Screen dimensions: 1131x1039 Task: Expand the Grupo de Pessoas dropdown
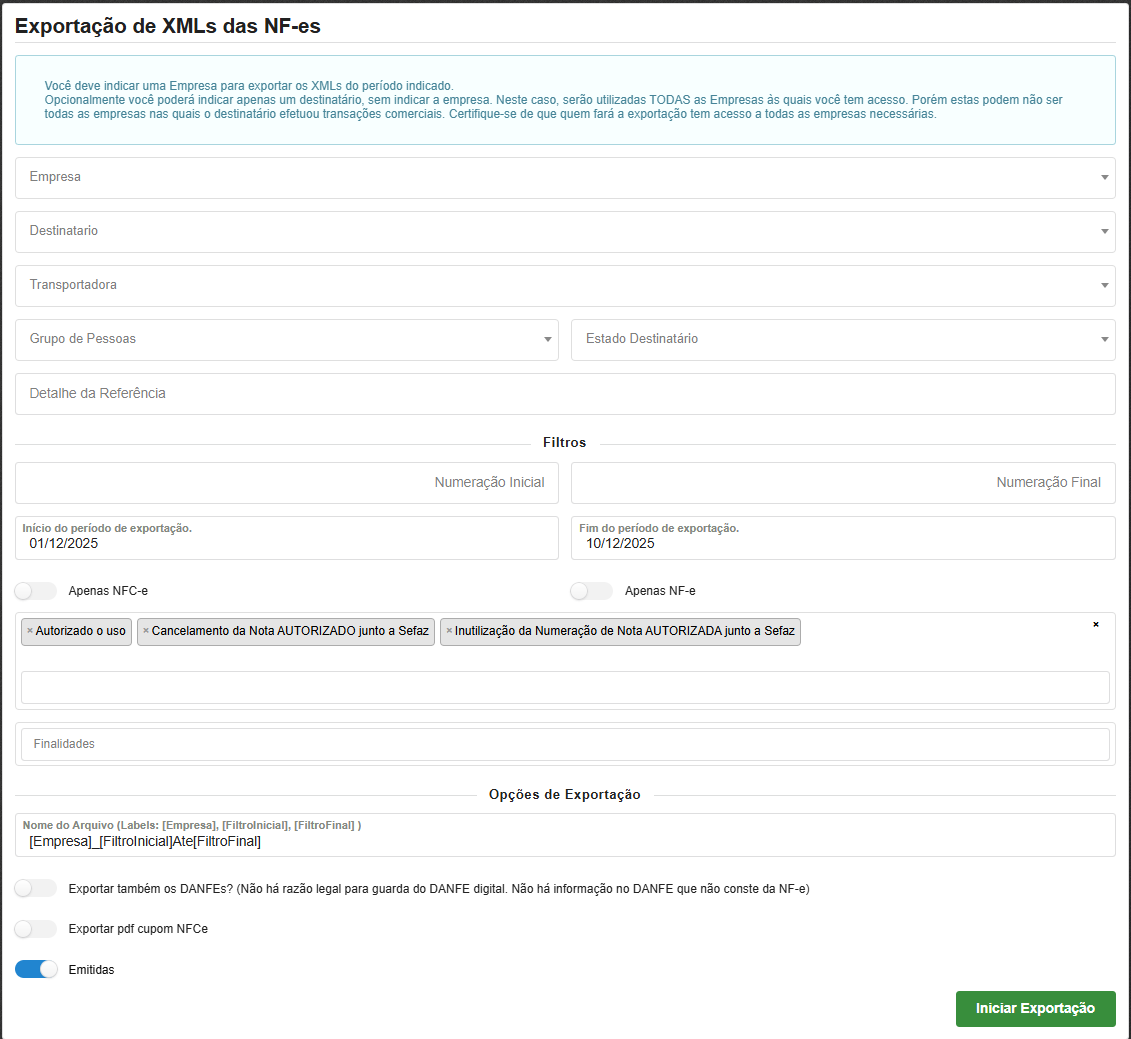coord(287,340)
